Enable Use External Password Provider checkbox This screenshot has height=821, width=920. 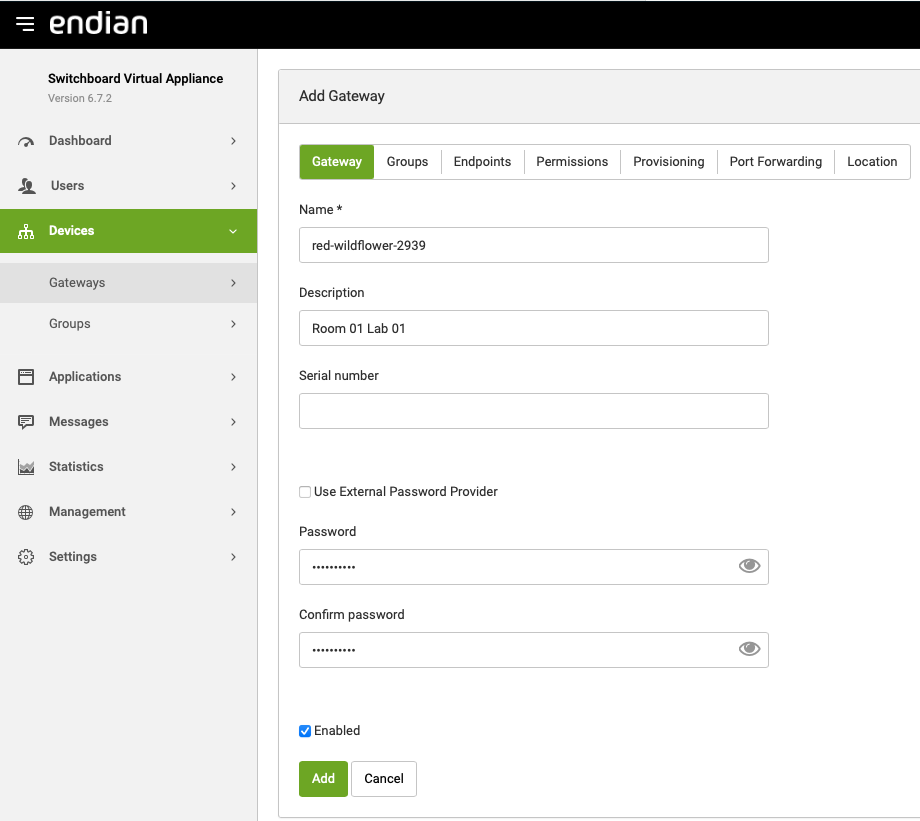(305, 492)
